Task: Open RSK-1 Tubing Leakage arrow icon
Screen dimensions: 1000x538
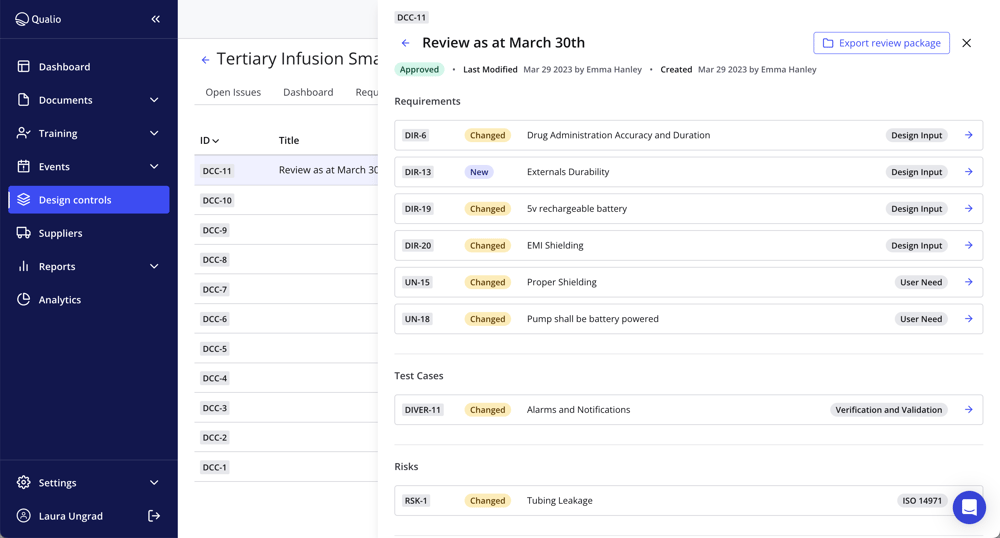Action: point(968,500)
